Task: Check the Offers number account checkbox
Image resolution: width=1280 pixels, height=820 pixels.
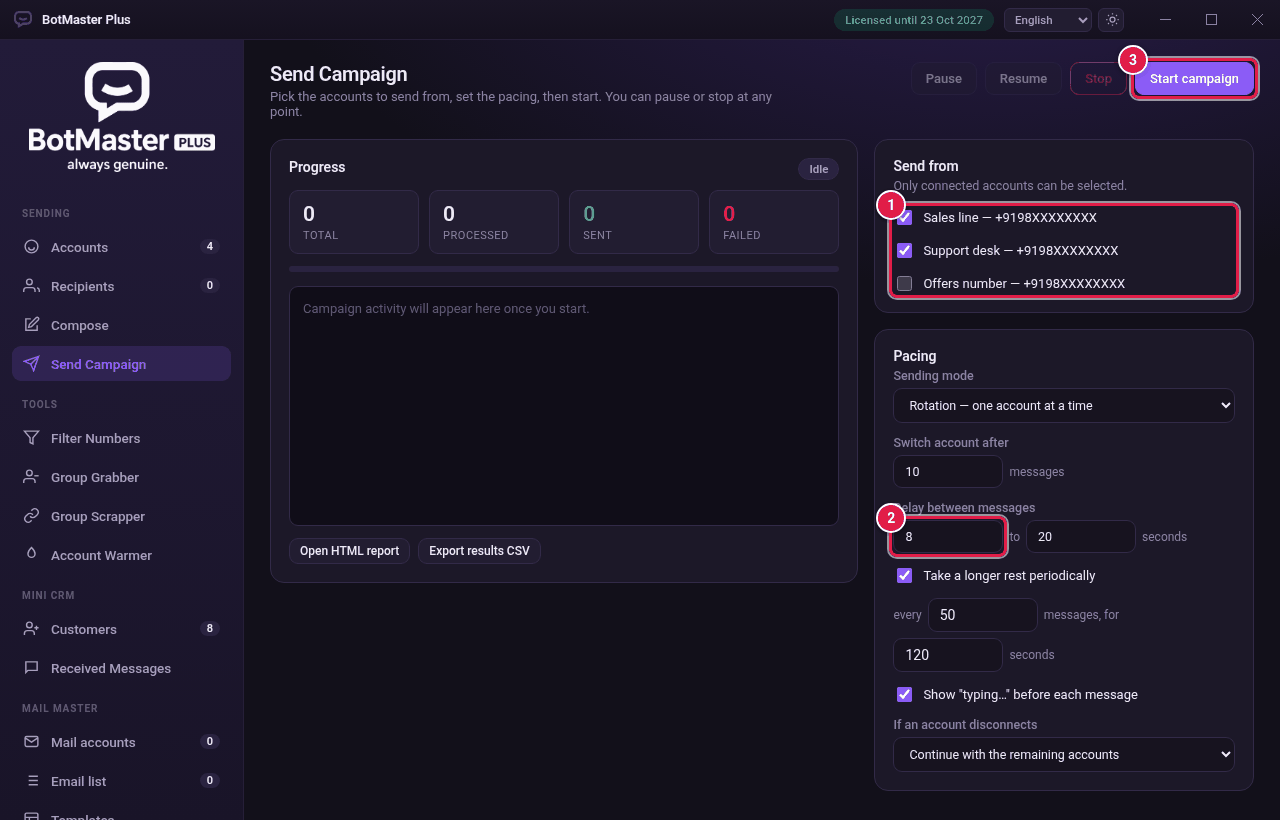Action: pyautogui.click(x=905, y=283)
